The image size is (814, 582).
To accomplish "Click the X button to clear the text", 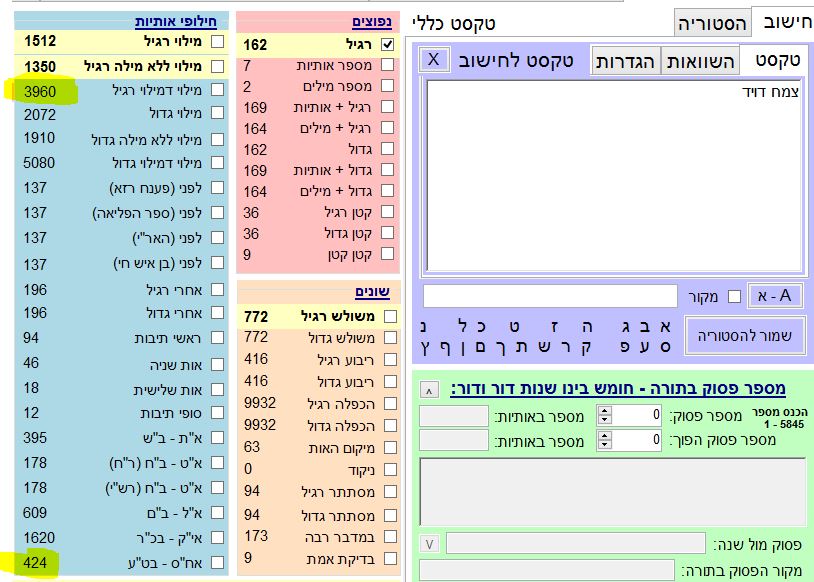I will [x=433, y=59].
